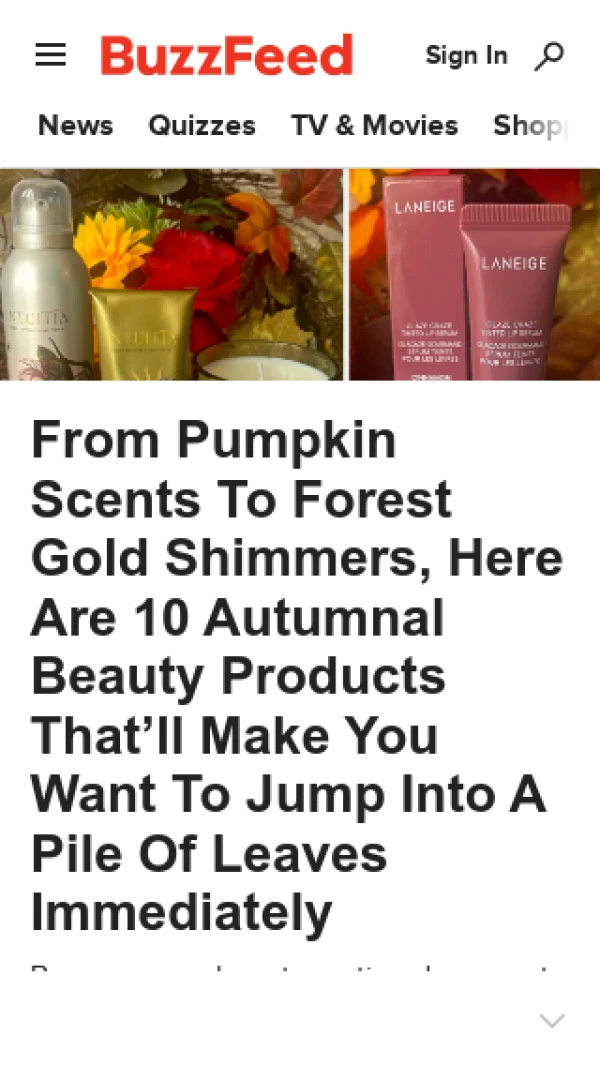View the gold beauty products photo
Image resolution: width=600 pixels, height=1065 pixels.
pyautogui.click(x=171, y=274)
